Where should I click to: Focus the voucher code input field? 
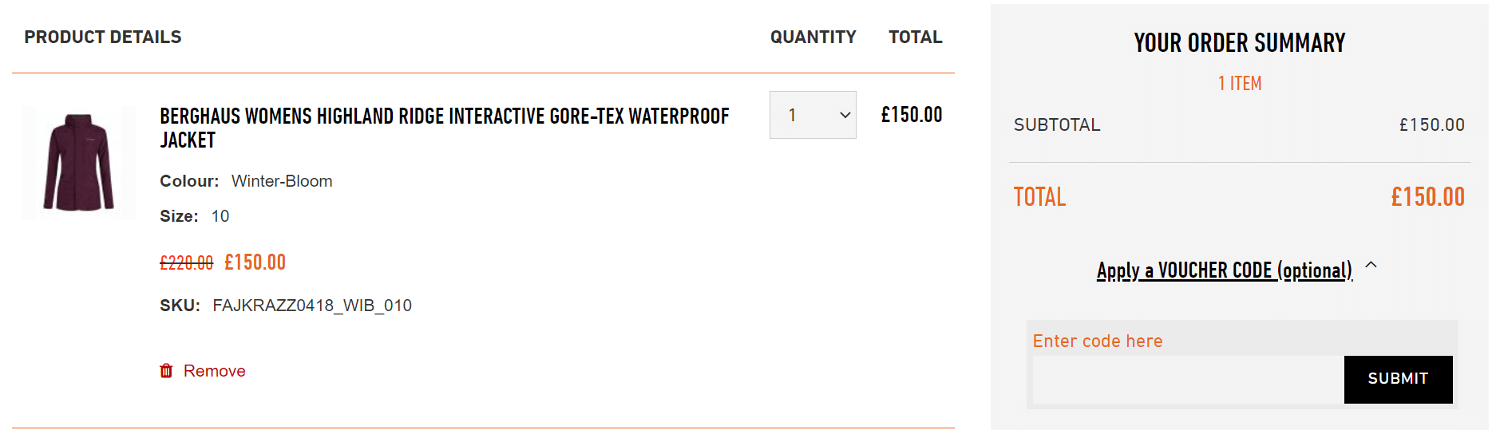click(1187, 379)
